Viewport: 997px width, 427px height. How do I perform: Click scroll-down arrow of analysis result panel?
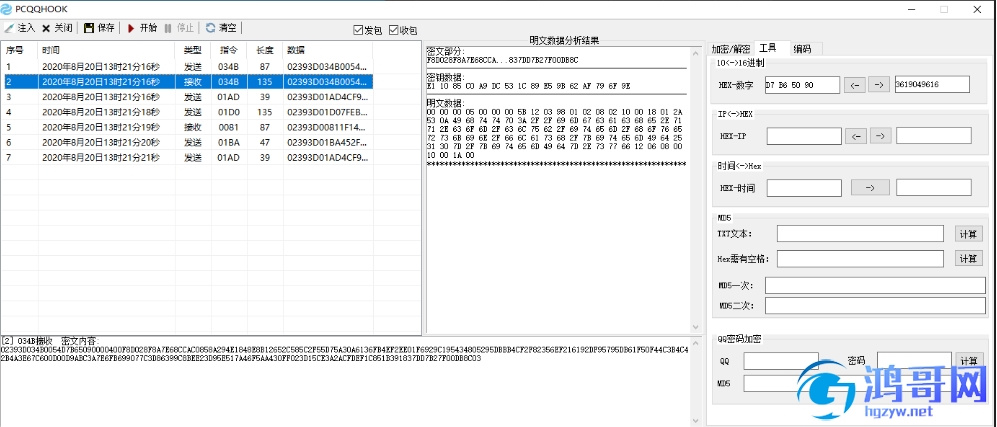click(x=695, y=328)
